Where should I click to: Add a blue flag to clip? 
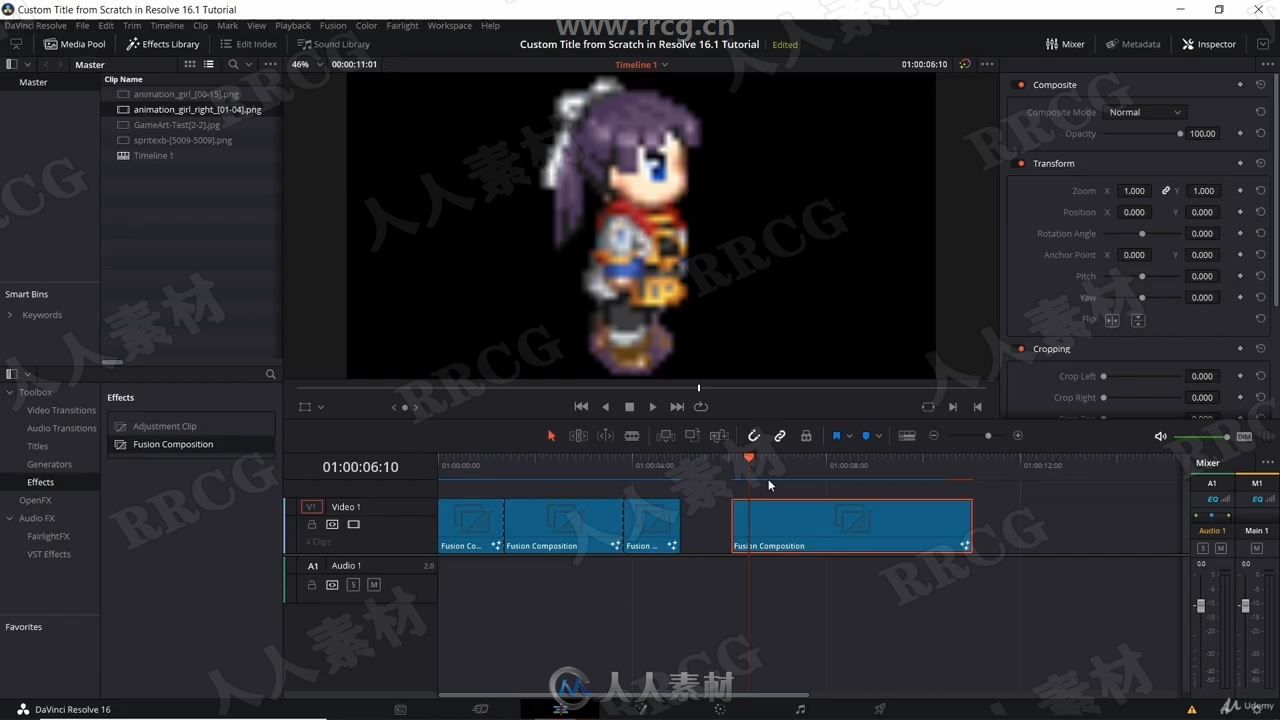pyautogui.click(x=836, y=436)
